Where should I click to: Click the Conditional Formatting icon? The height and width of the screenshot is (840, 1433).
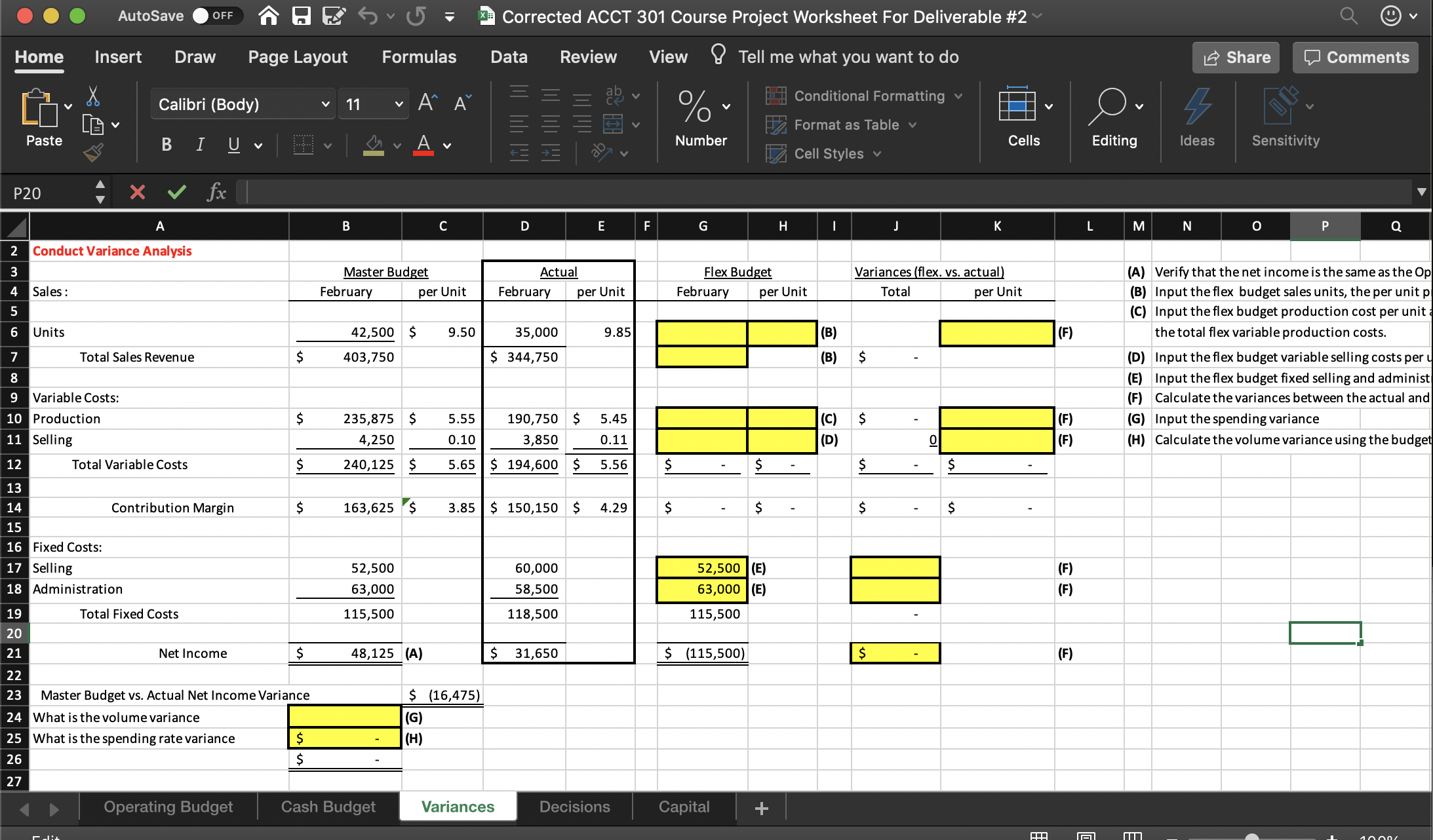coord(777,96)
